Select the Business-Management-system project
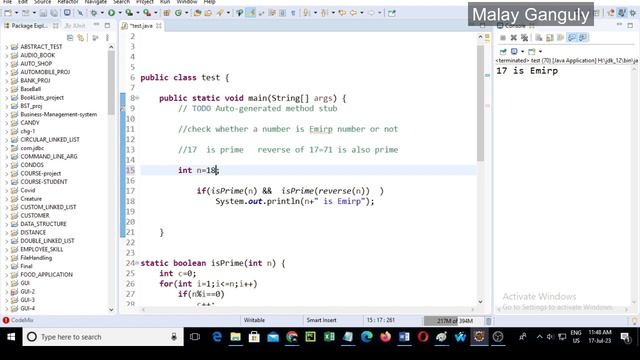Image resolution: width=640 pixels, height=360 pixels. 59,114
